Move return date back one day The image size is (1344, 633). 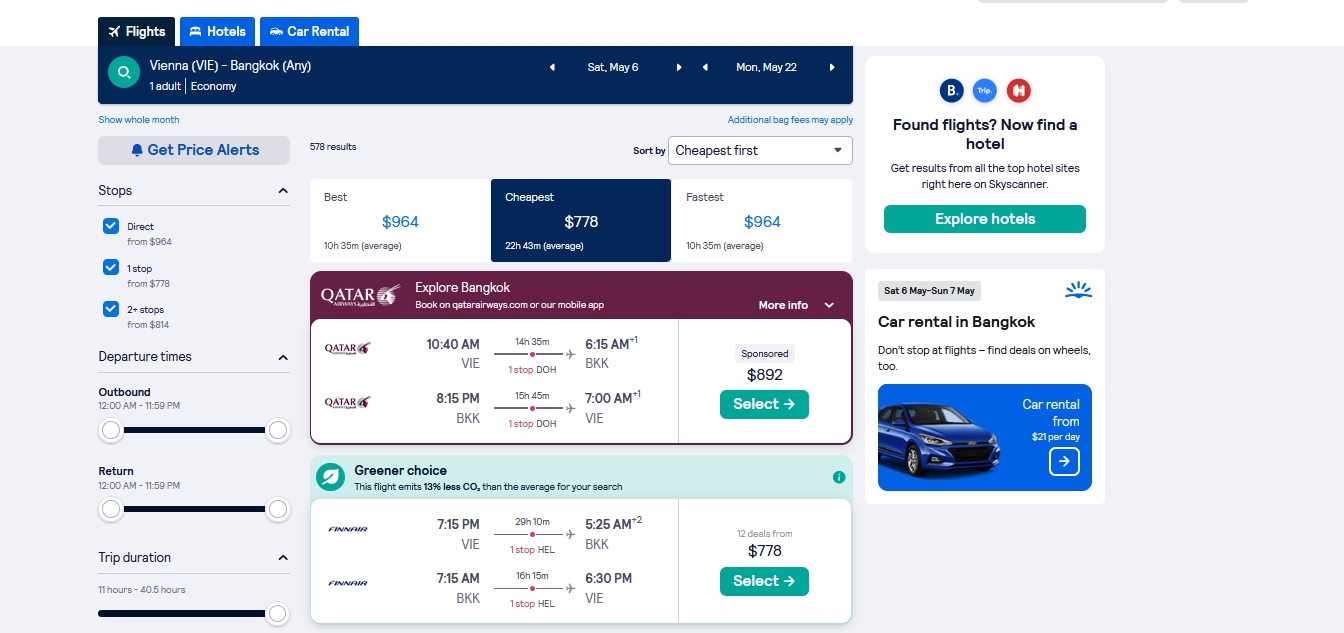(705, 67)
